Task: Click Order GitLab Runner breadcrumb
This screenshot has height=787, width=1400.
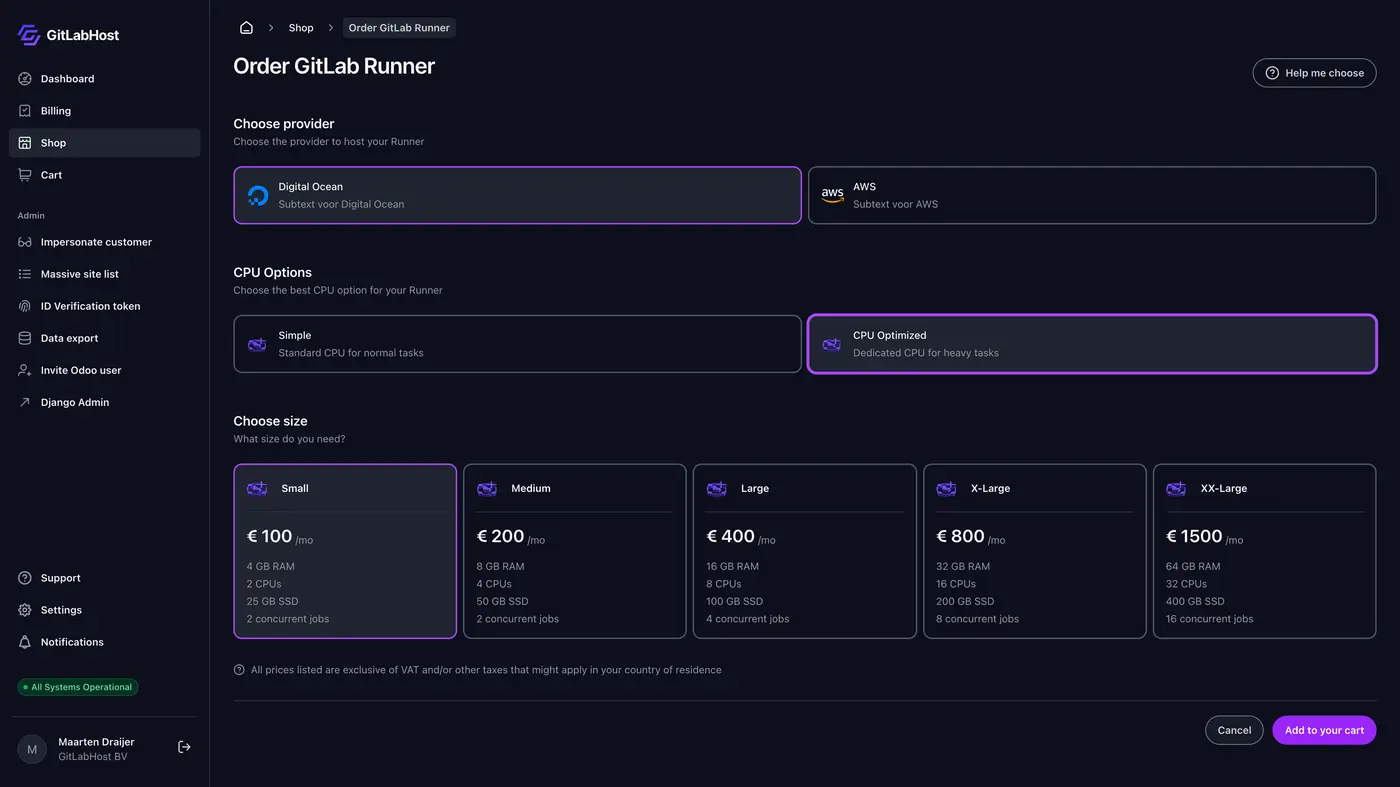Action: [x=399, y=28]
